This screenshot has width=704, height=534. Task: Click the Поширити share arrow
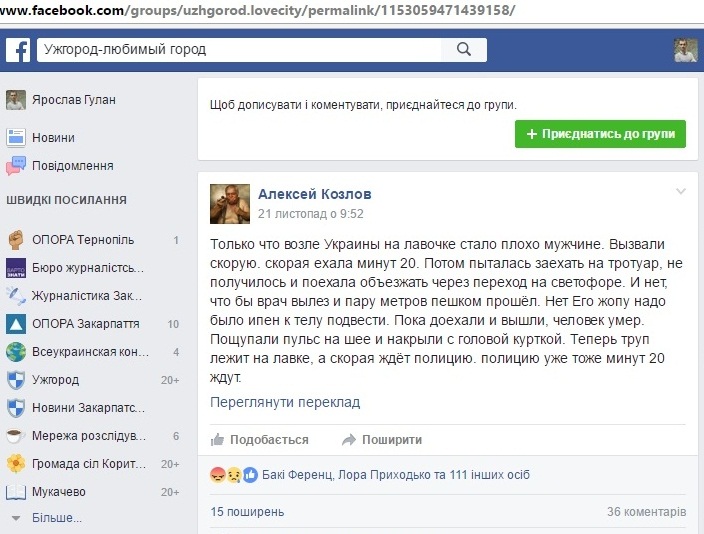(349, 440)
